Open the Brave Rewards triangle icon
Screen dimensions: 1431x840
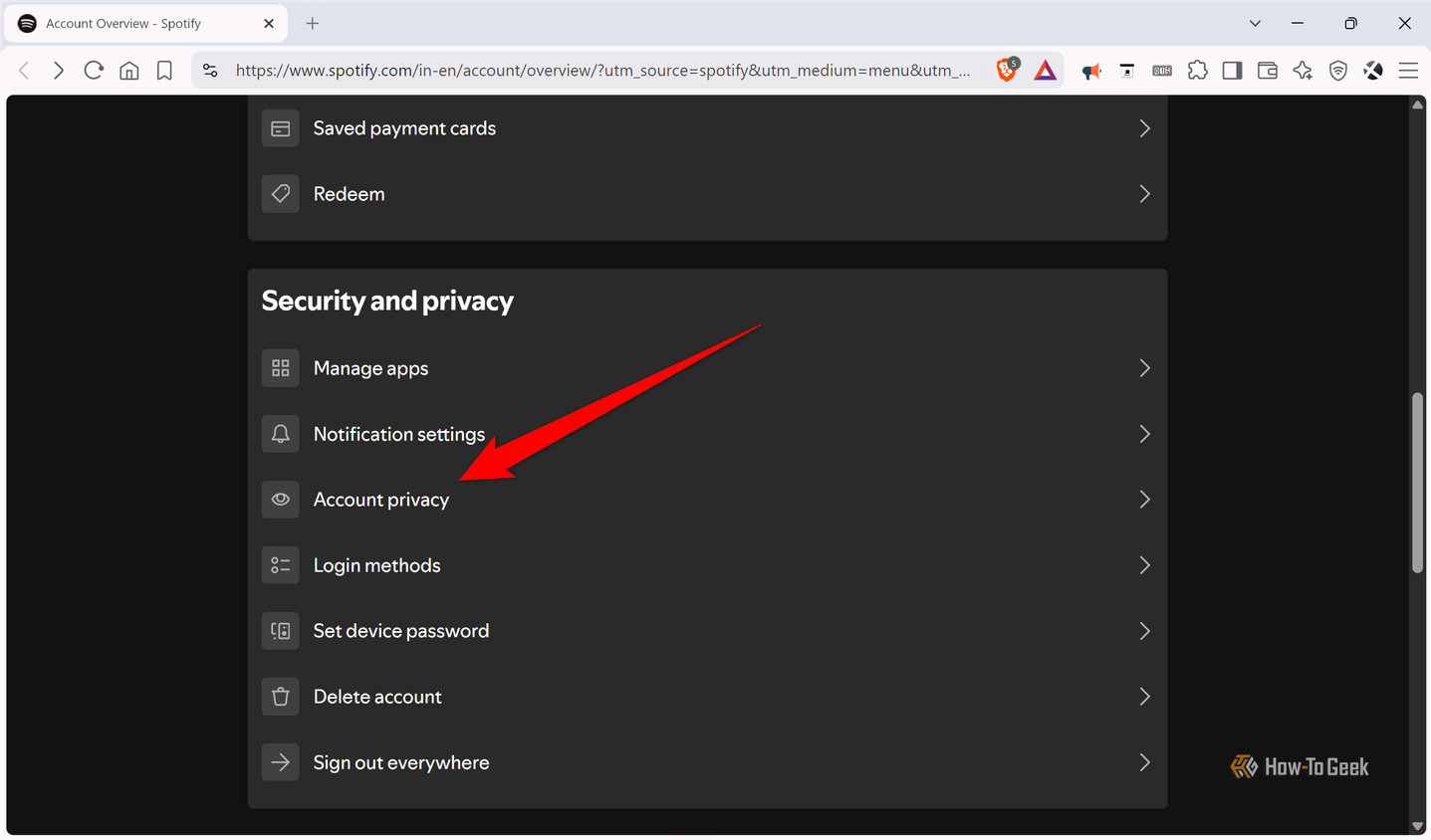click(1045, 70)
